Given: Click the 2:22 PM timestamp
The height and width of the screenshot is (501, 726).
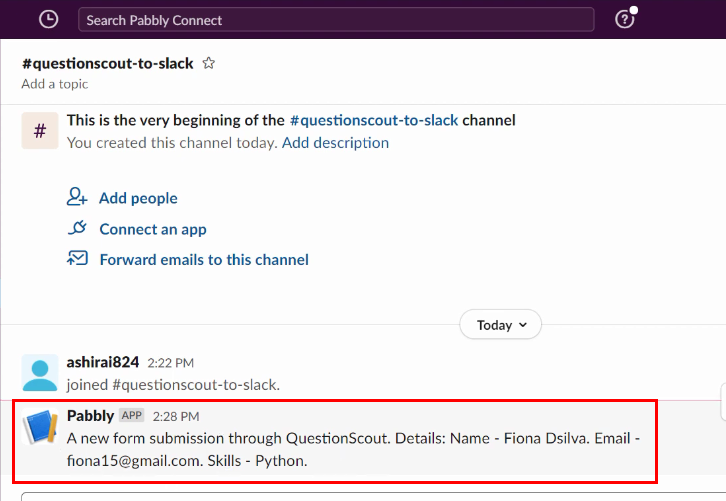Looking at the screenshot, I should click(x=170, y=363).
